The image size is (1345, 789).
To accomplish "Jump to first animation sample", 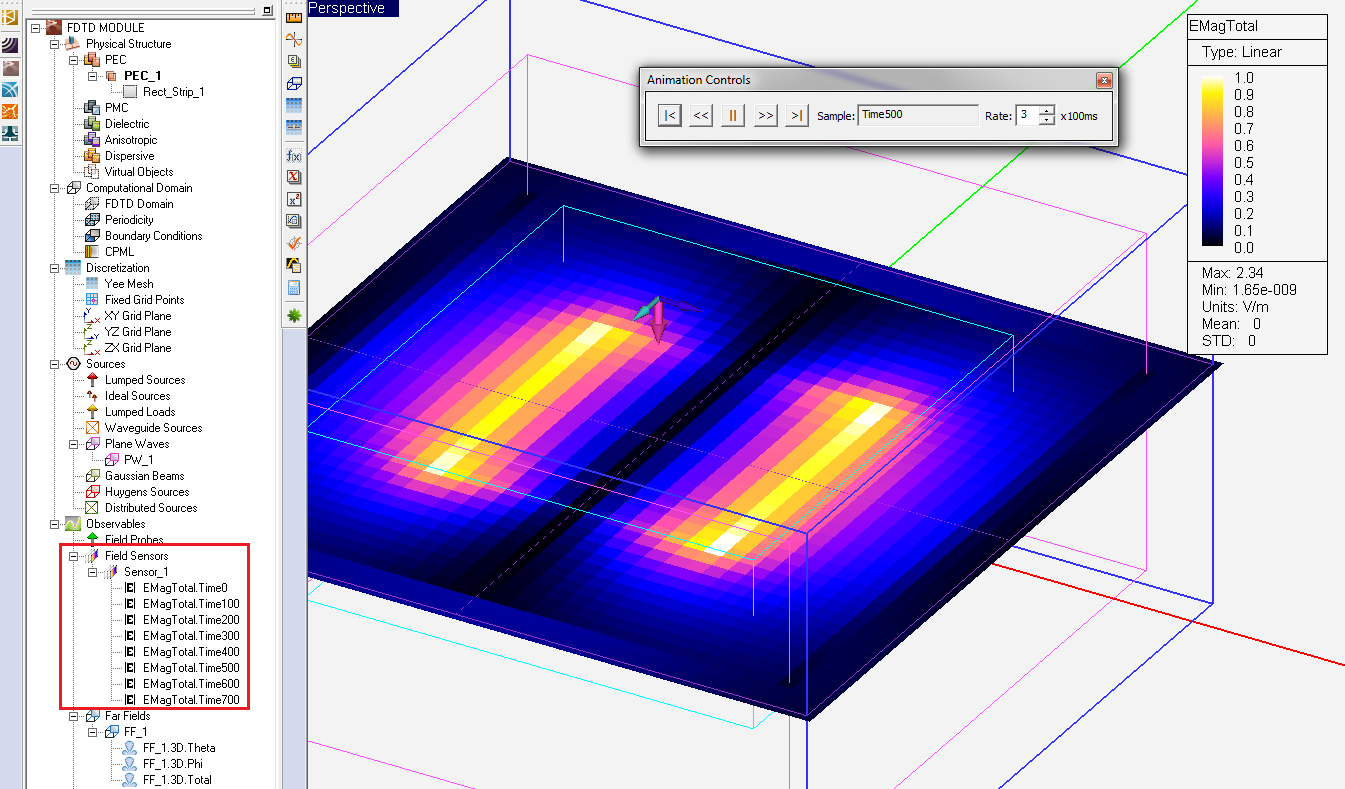I will pyautogui.click(x=669, y=115).
